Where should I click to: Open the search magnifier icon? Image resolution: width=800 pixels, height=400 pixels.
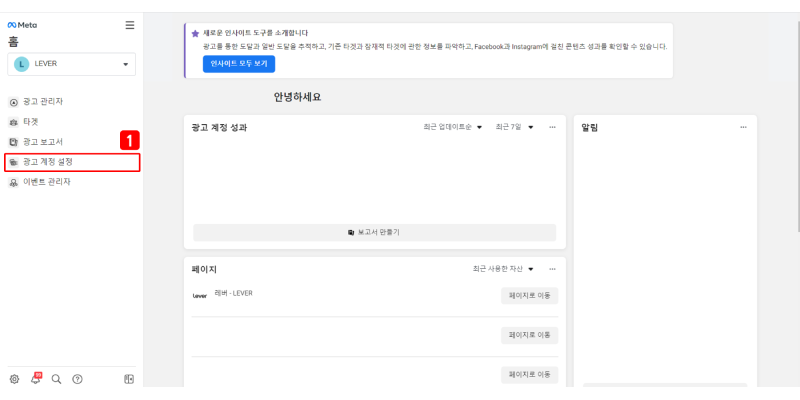coord(57,379)
